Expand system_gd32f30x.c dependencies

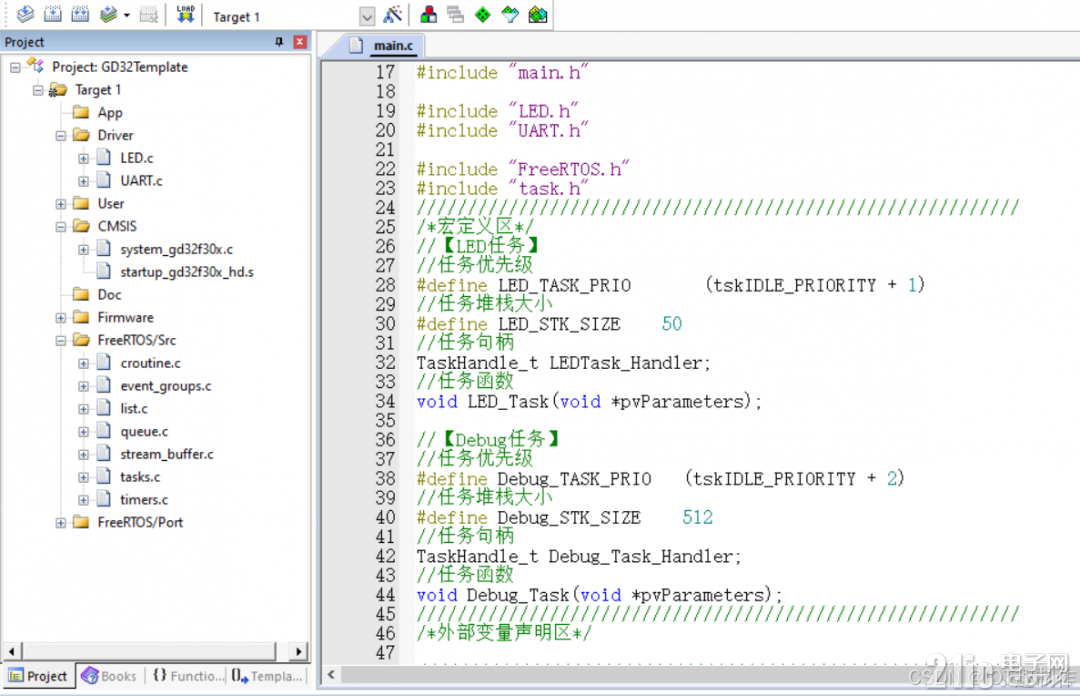point(83,249)
